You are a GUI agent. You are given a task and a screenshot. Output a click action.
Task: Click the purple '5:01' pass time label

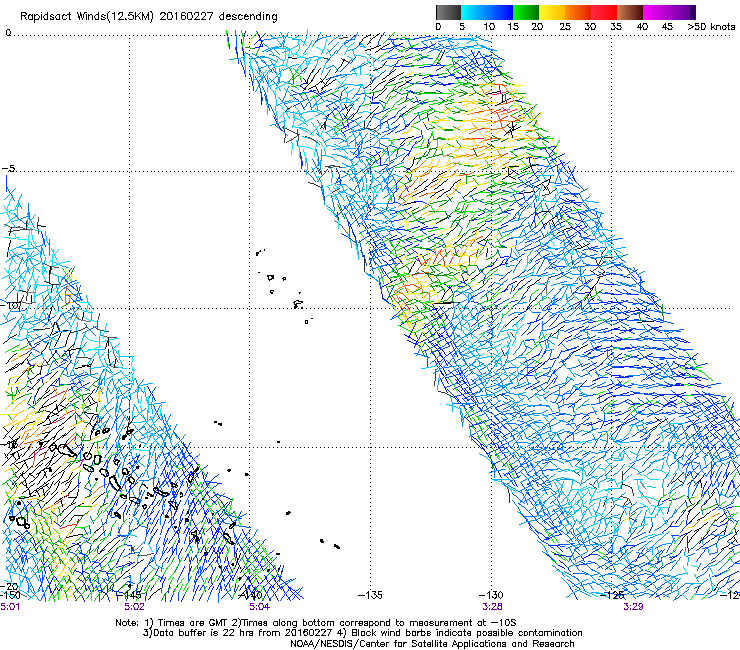tap(10, 607)
